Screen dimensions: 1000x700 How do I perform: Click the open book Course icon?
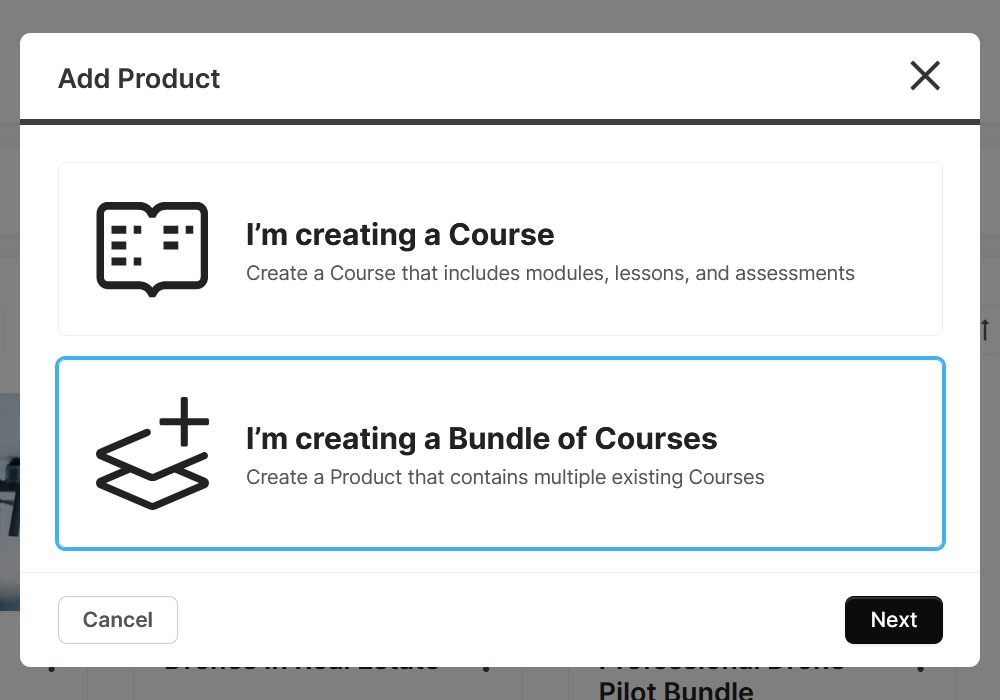tap(152, 248)
